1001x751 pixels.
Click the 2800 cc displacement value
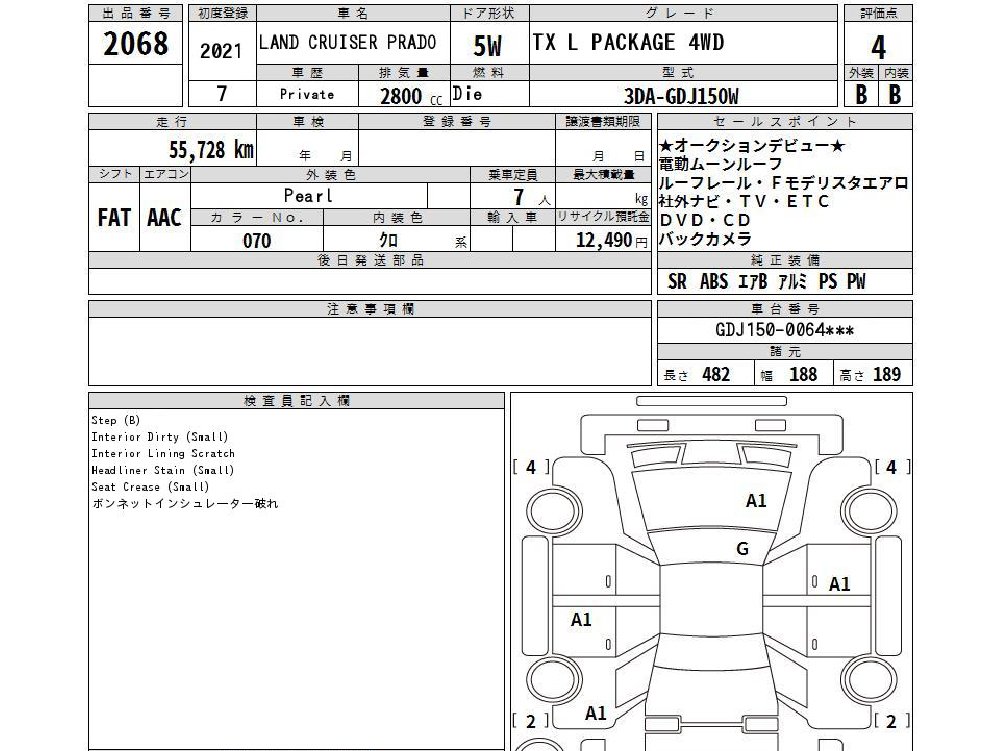[410, 96]
